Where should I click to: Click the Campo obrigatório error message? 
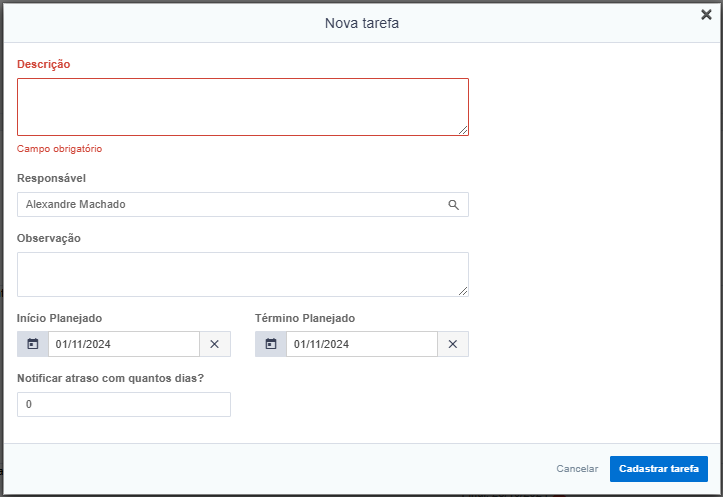coord(59,149)
